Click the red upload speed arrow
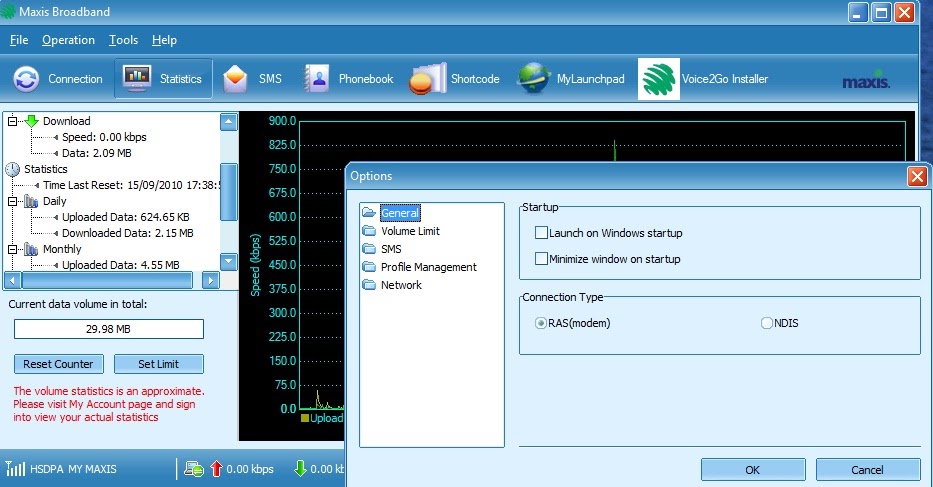This screenshot has width=933, height=487. point(216,469)
